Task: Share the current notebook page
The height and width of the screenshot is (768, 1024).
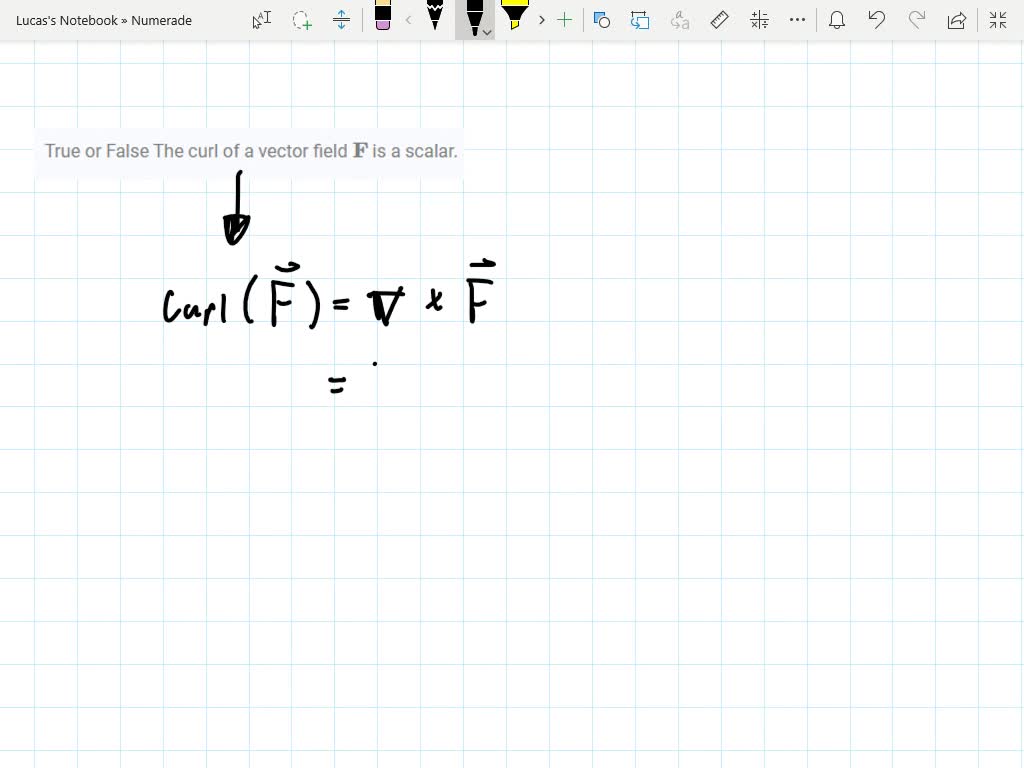Action: click(x=957, y=20)
